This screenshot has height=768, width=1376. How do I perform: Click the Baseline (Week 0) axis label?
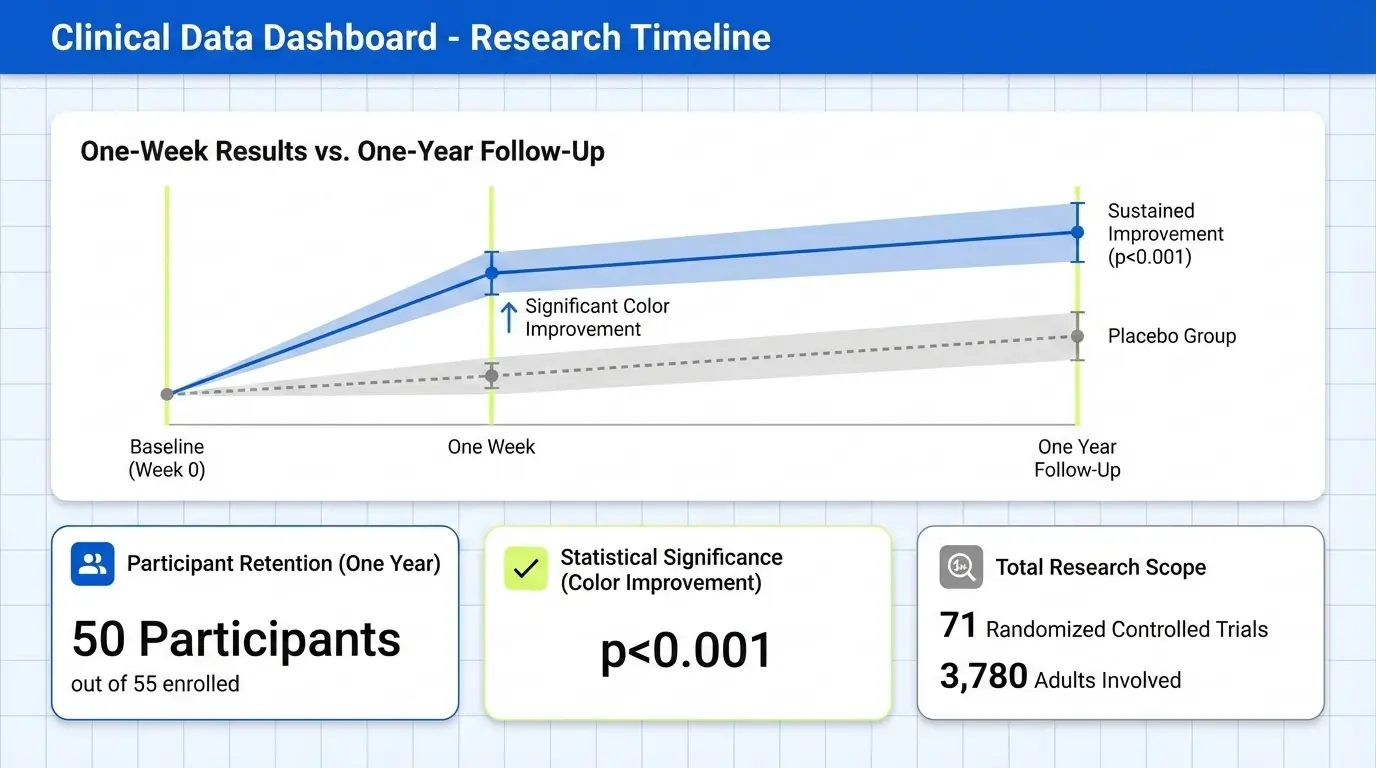pos(167,458)
